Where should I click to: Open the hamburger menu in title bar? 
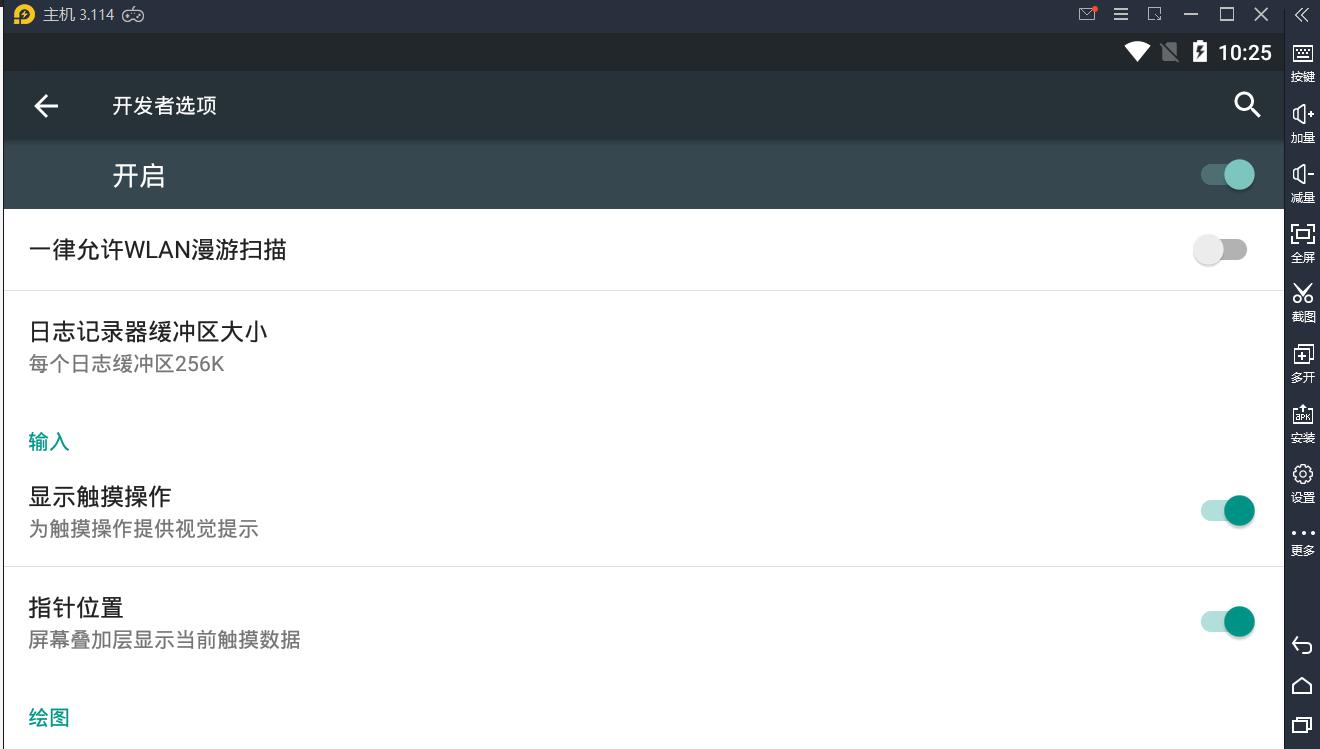[1121, 14]
